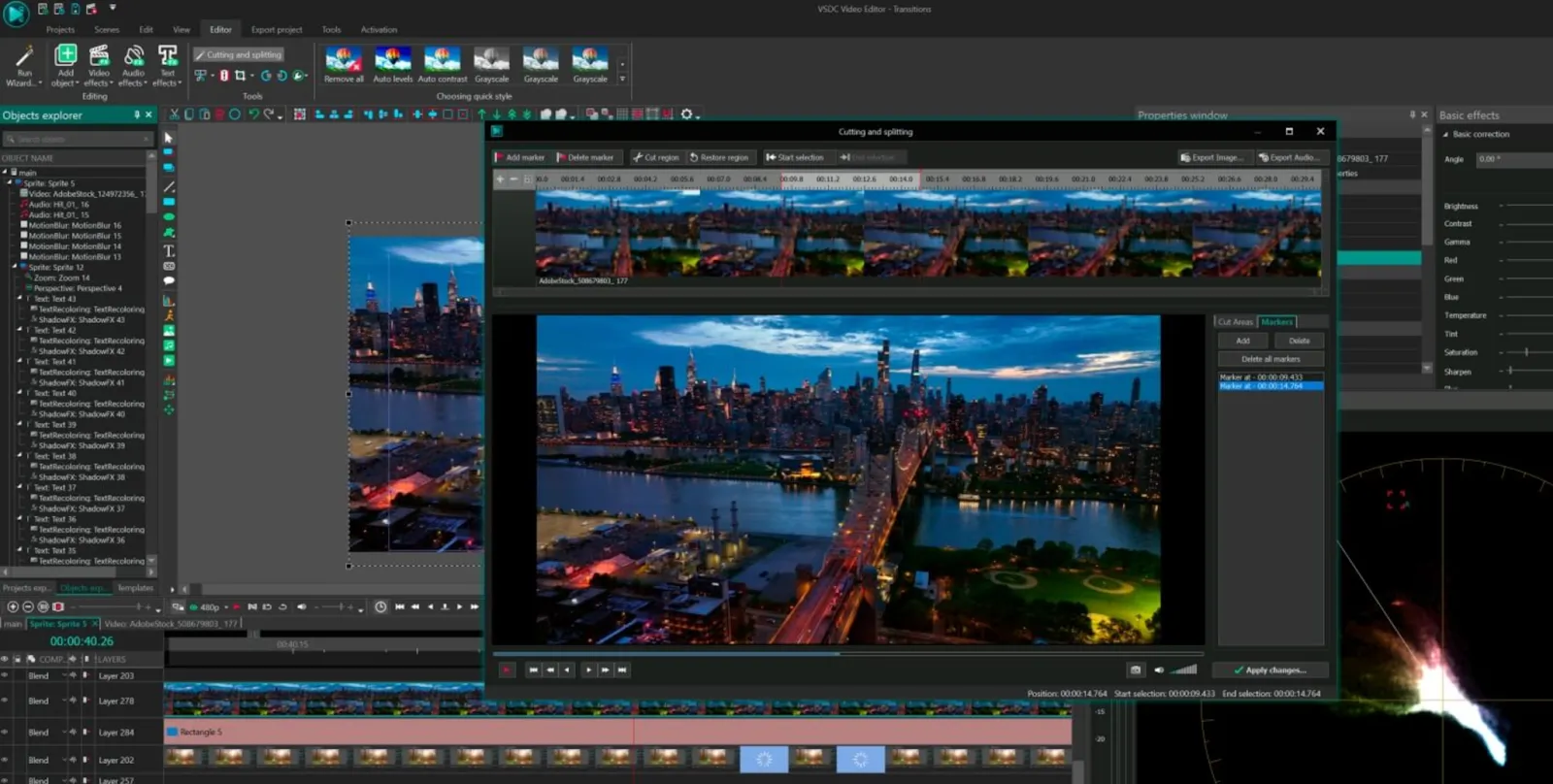Switch to Cut Areas tab

(x=1236, y=322)
